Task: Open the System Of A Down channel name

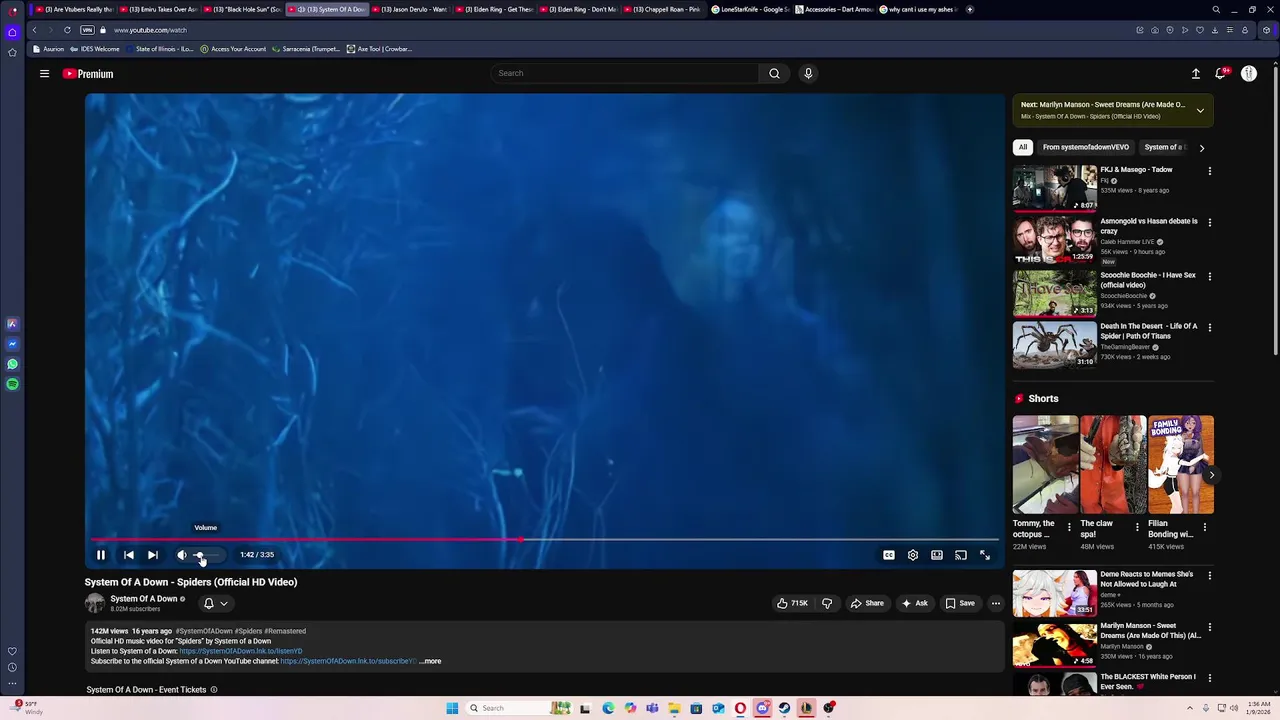Action: pos(144,599)
